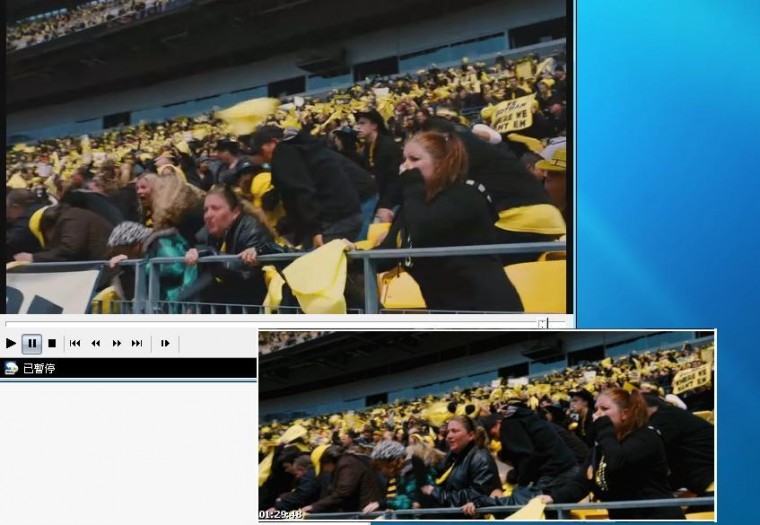Select the small preview thumbnail with timestamp
760x525 pixels.
pyautogui.click(x=487, y=426)
